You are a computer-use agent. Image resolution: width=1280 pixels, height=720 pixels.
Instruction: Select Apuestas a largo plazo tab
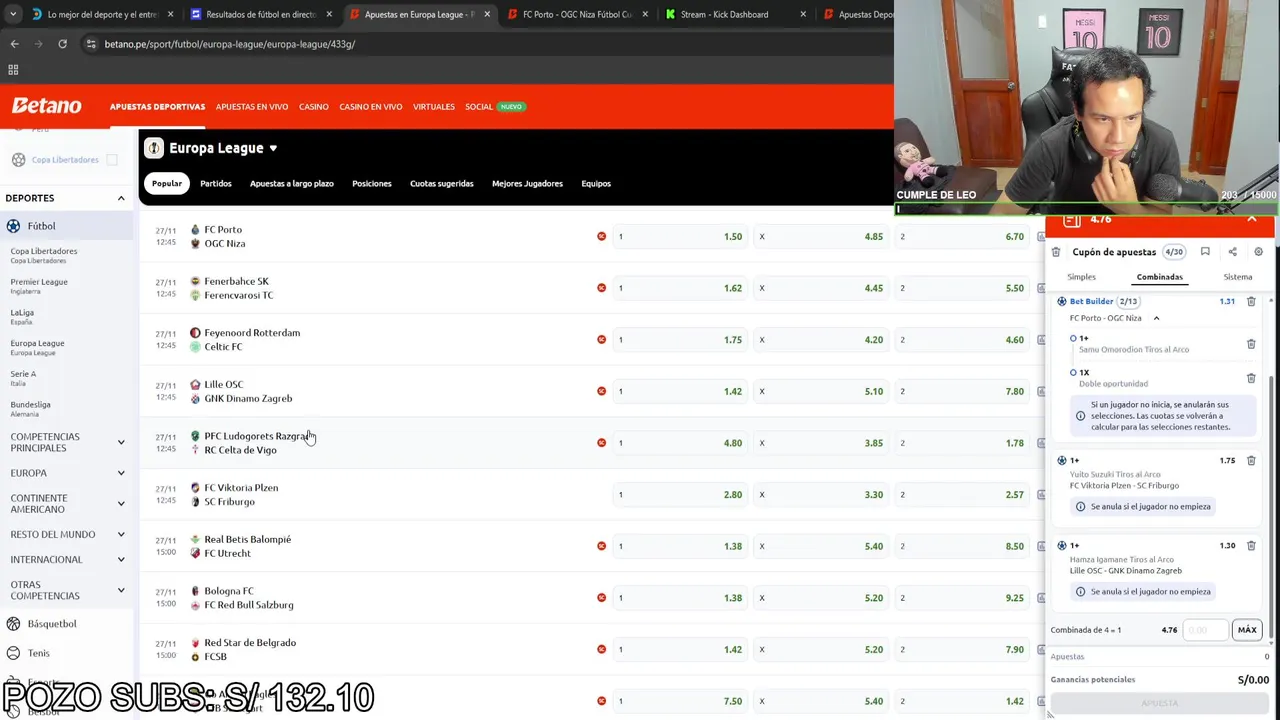(x=292, y=184)
